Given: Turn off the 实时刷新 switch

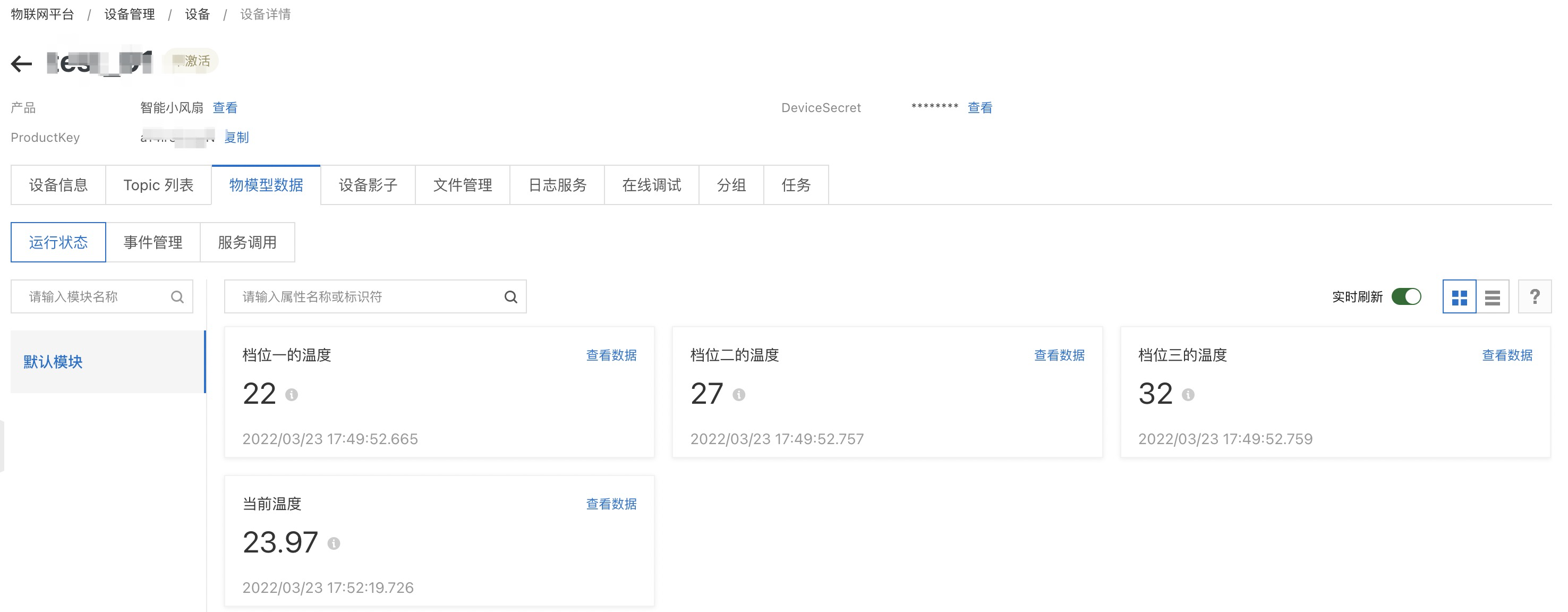Looking at the screenshot, I should (1406, 296).
